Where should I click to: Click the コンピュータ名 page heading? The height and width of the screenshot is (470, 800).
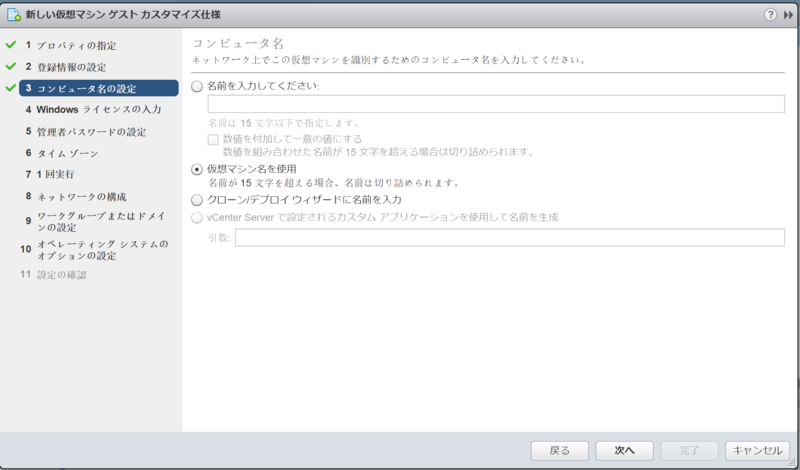pos(238,43)
